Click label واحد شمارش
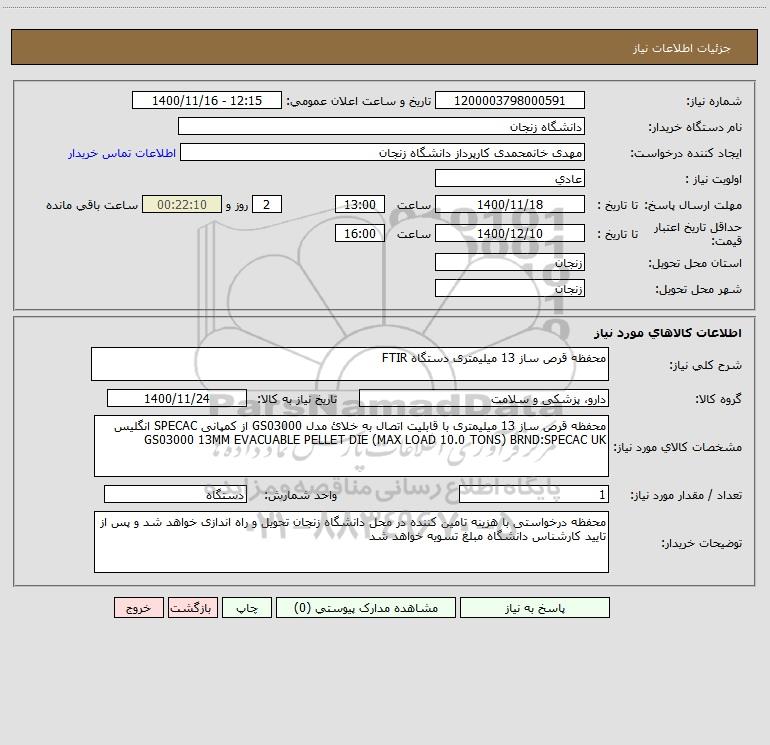 pos(301,495)
